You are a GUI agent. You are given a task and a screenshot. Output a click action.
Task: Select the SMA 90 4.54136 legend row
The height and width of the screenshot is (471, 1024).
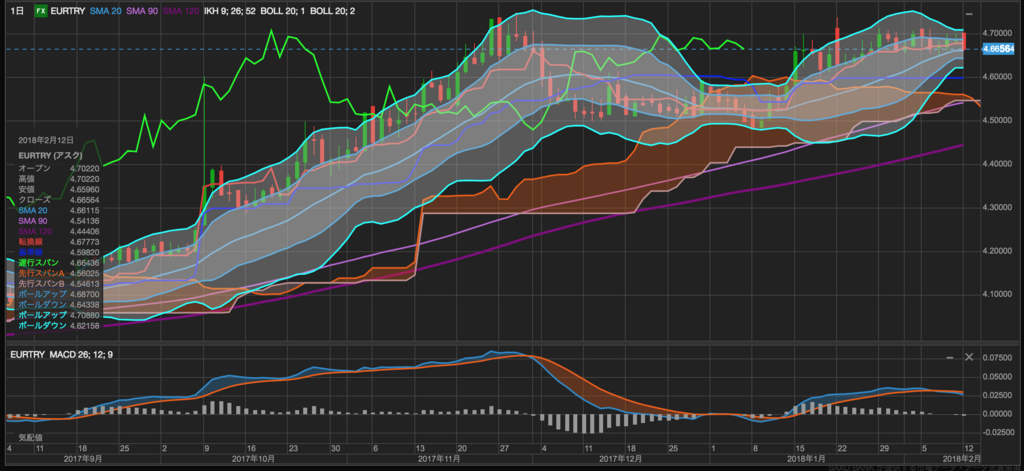59,221
